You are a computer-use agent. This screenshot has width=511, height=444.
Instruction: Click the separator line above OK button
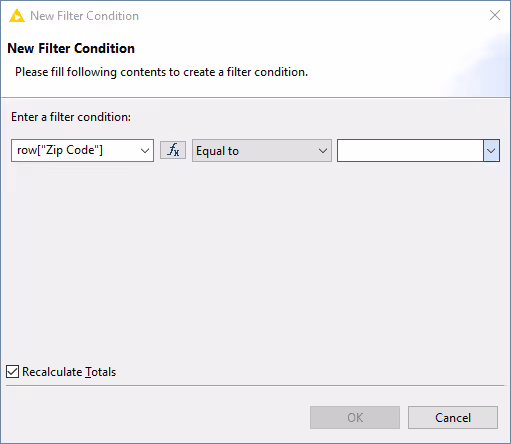(x=255, y=386)
